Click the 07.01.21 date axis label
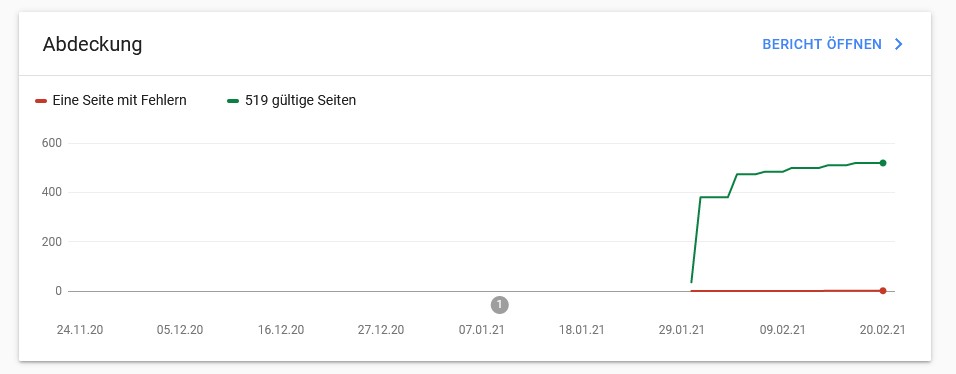The width and height of the screenshot is (956, 374). [481, 330]
